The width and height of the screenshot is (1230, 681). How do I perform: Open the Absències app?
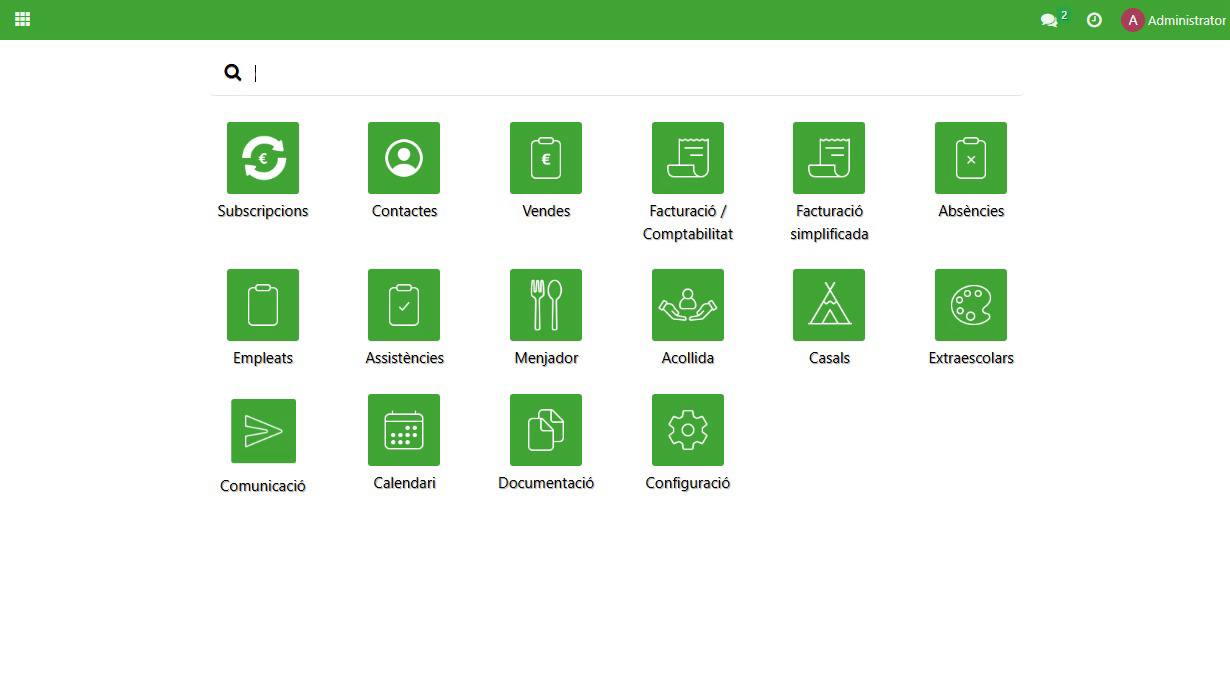[x=971, y=158]
